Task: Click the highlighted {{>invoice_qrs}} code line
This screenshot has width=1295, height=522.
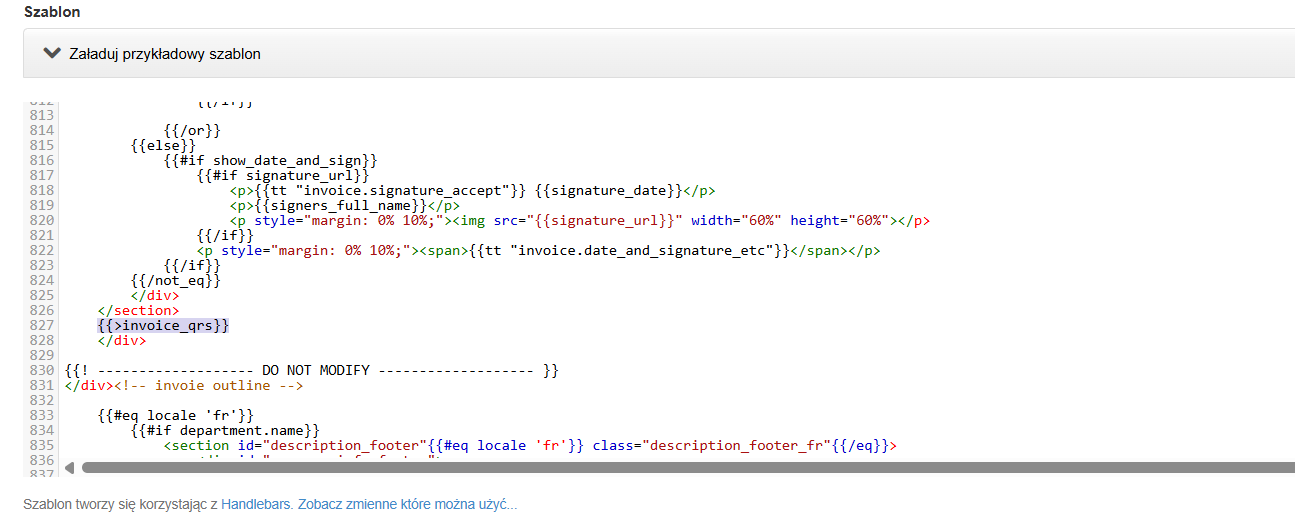Action: pos(163,325)
